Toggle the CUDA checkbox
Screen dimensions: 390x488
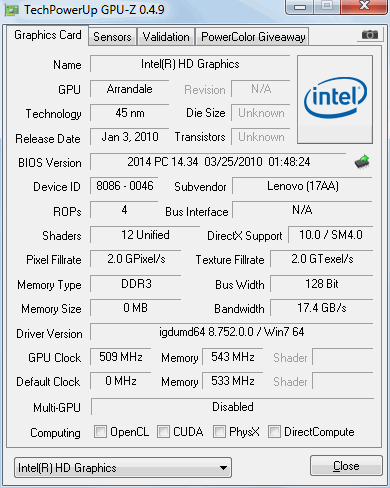click(x=163, y=431)
